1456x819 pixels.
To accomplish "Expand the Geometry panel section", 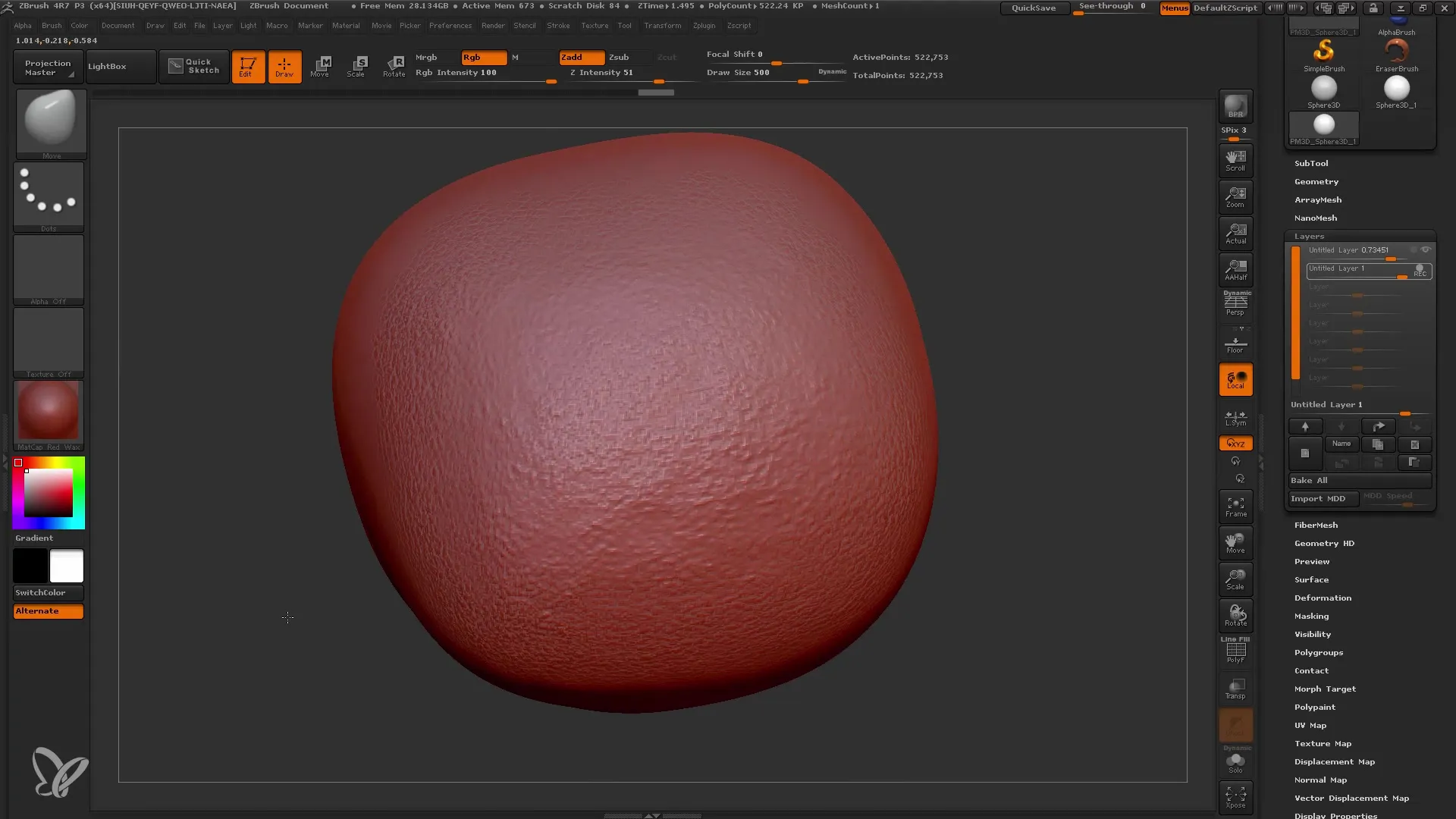I will coord(1316,181).
